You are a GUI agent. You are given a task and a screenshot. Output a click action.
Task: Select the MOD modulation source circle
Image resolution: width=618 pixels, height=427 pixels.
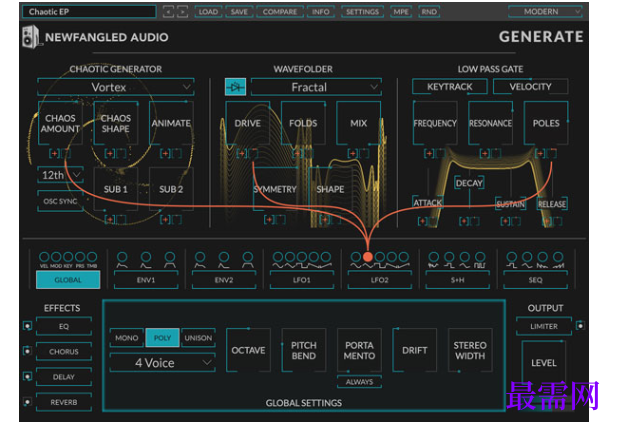pos(56,257)
